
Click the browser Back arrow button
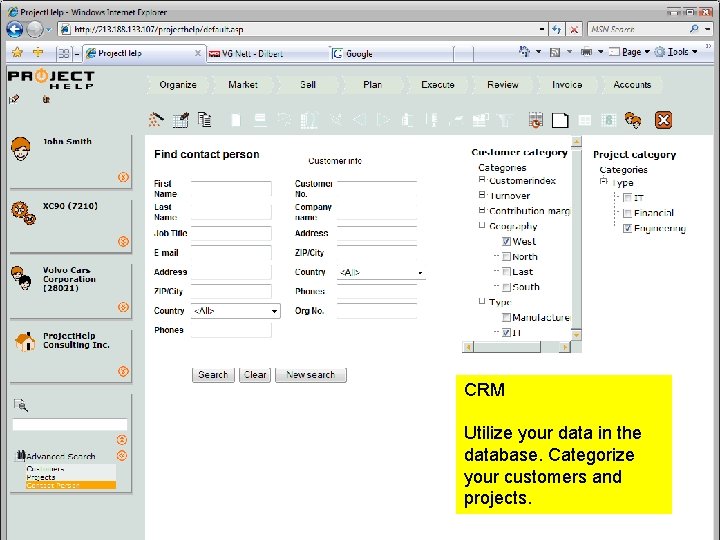coord(15,29)
